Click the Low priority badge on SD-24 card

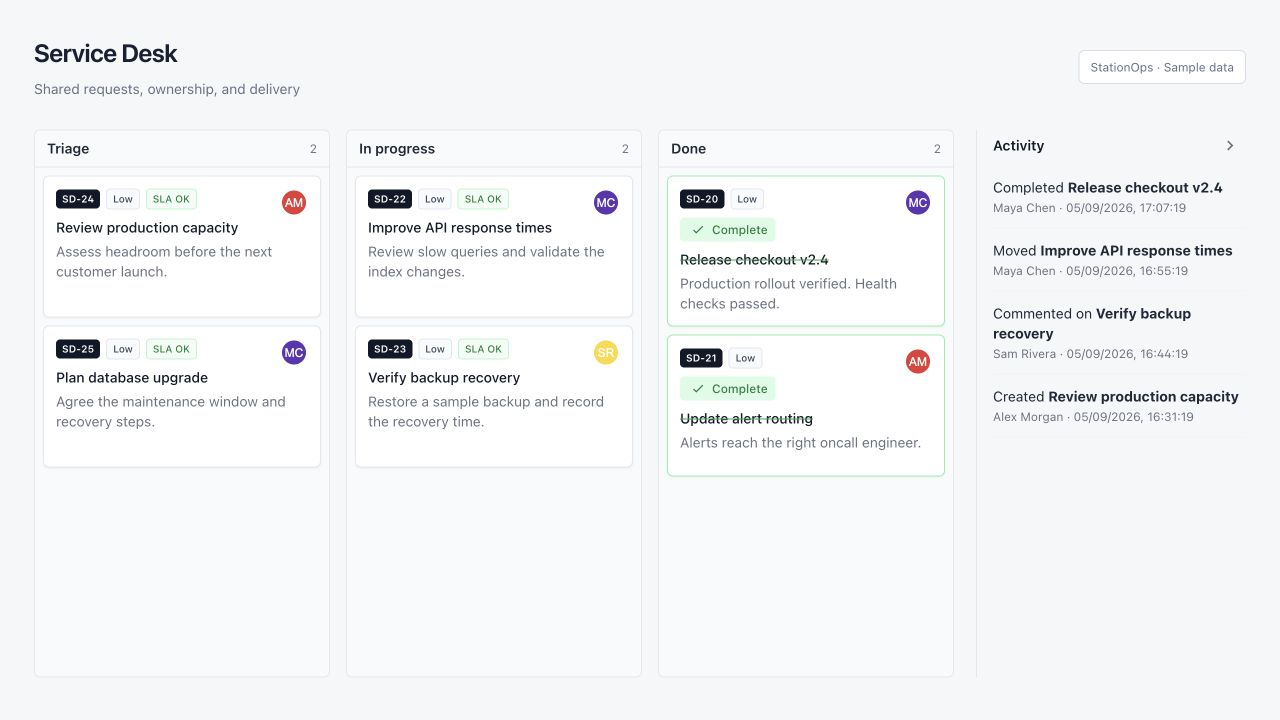[x=123, y=199]
